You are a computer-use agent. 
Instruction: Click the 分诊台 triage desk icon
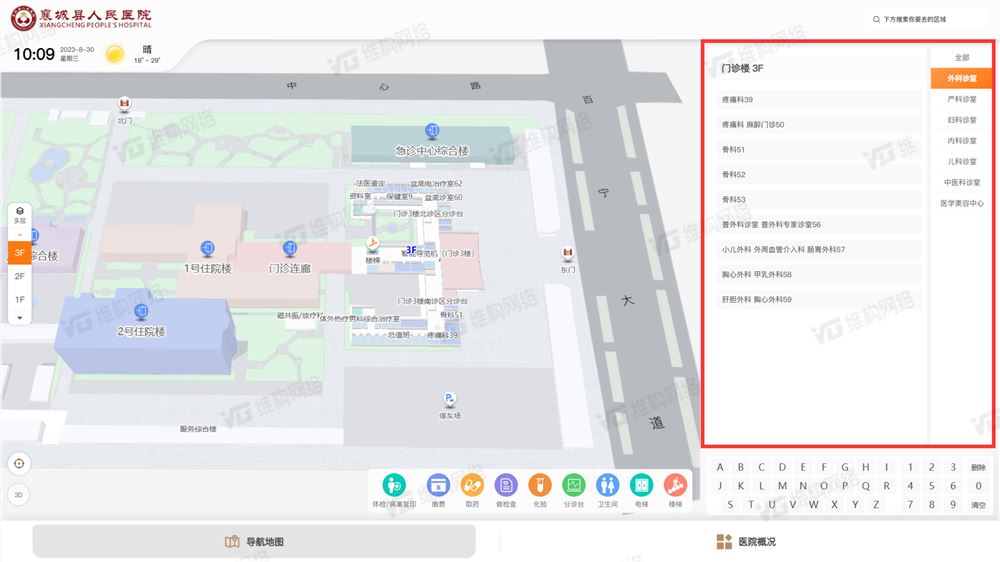[573, 485]
